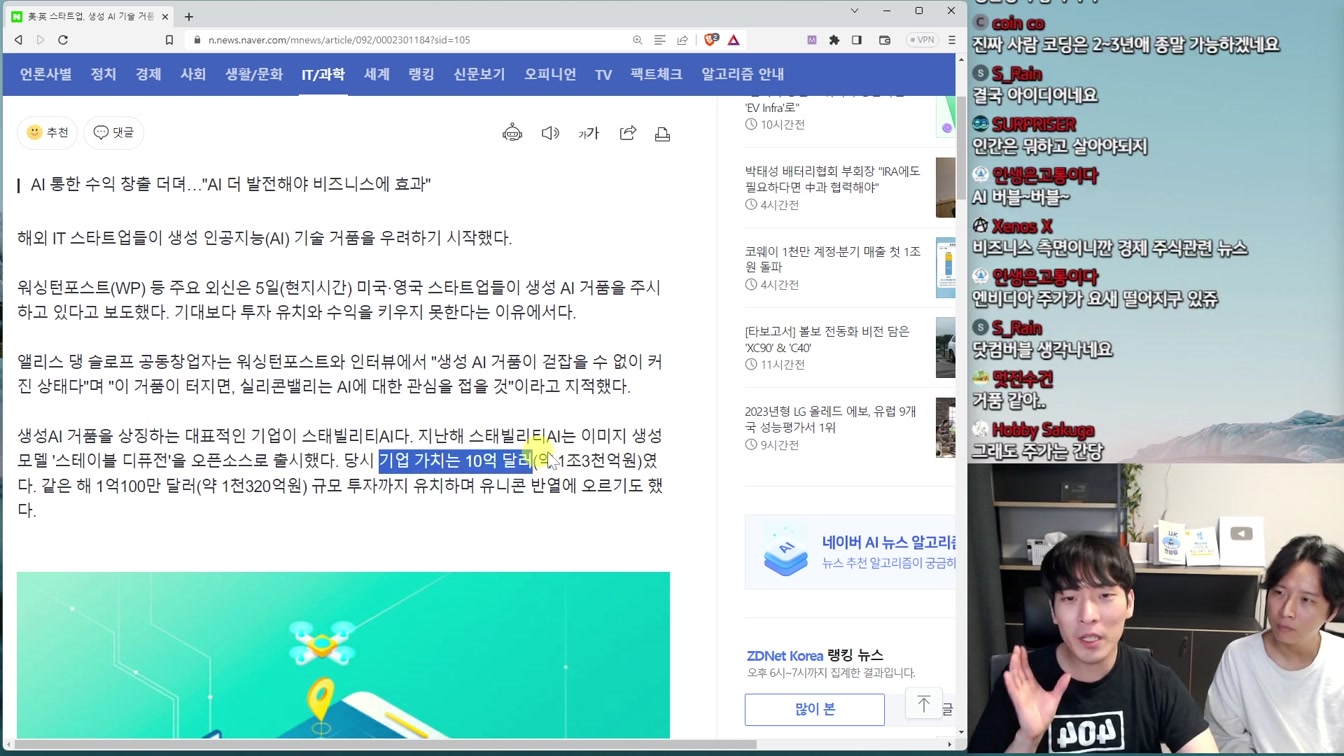Click address bar share icon

pos(682,40)
